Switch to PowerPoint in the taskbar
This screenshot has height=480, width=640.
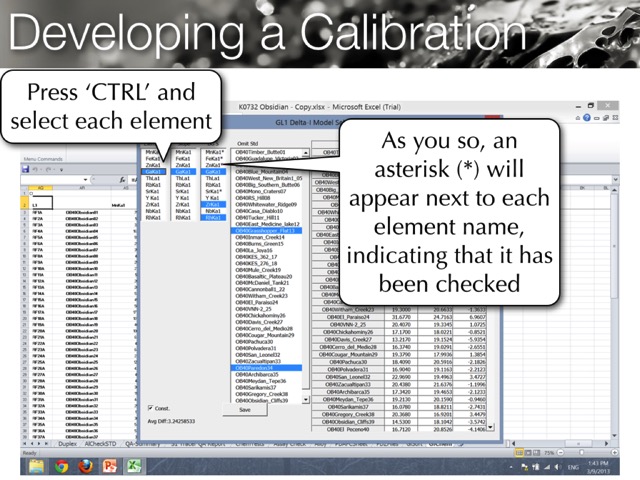(x=111, y=466)
